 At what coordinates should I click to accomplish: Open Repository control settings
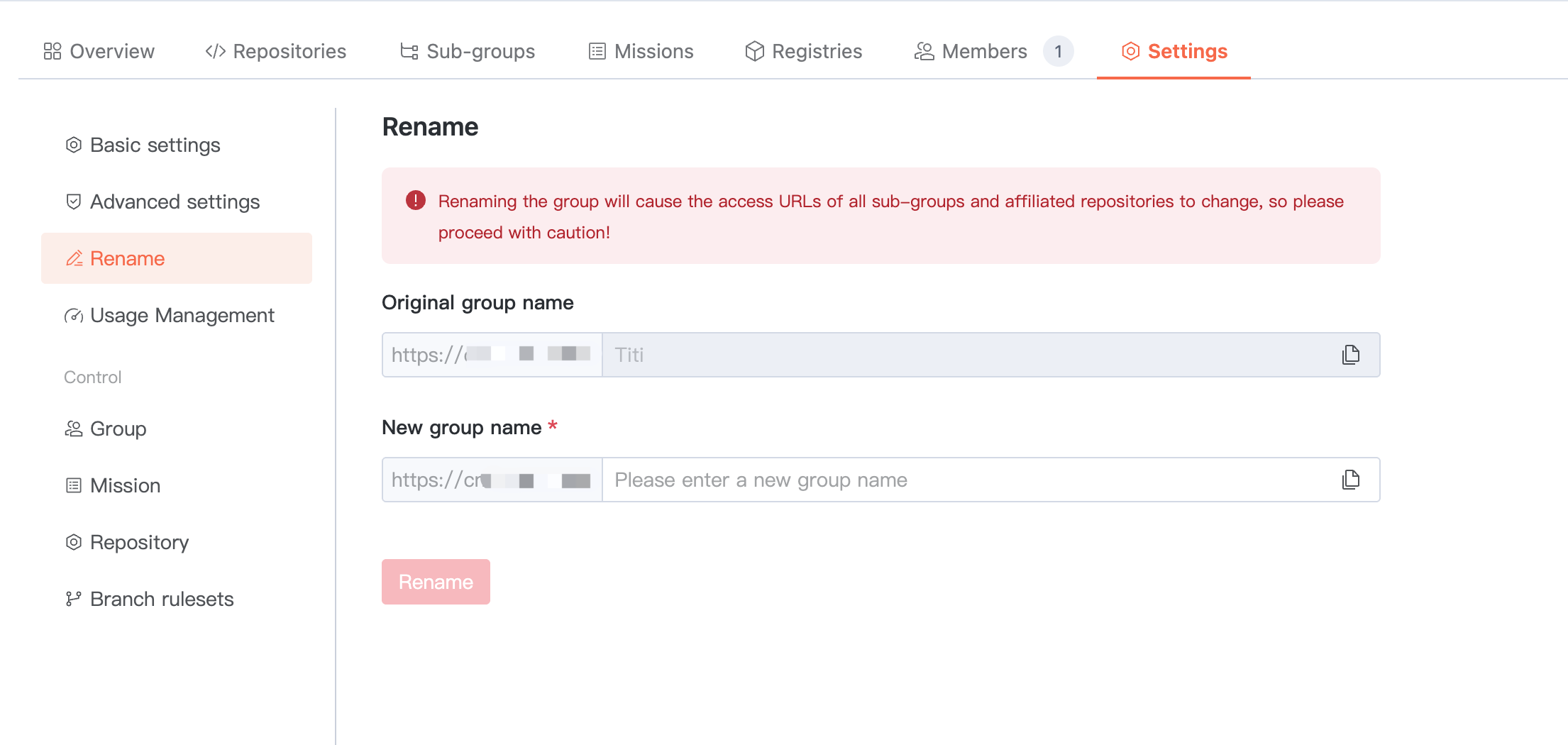click(x=139, y=542)
